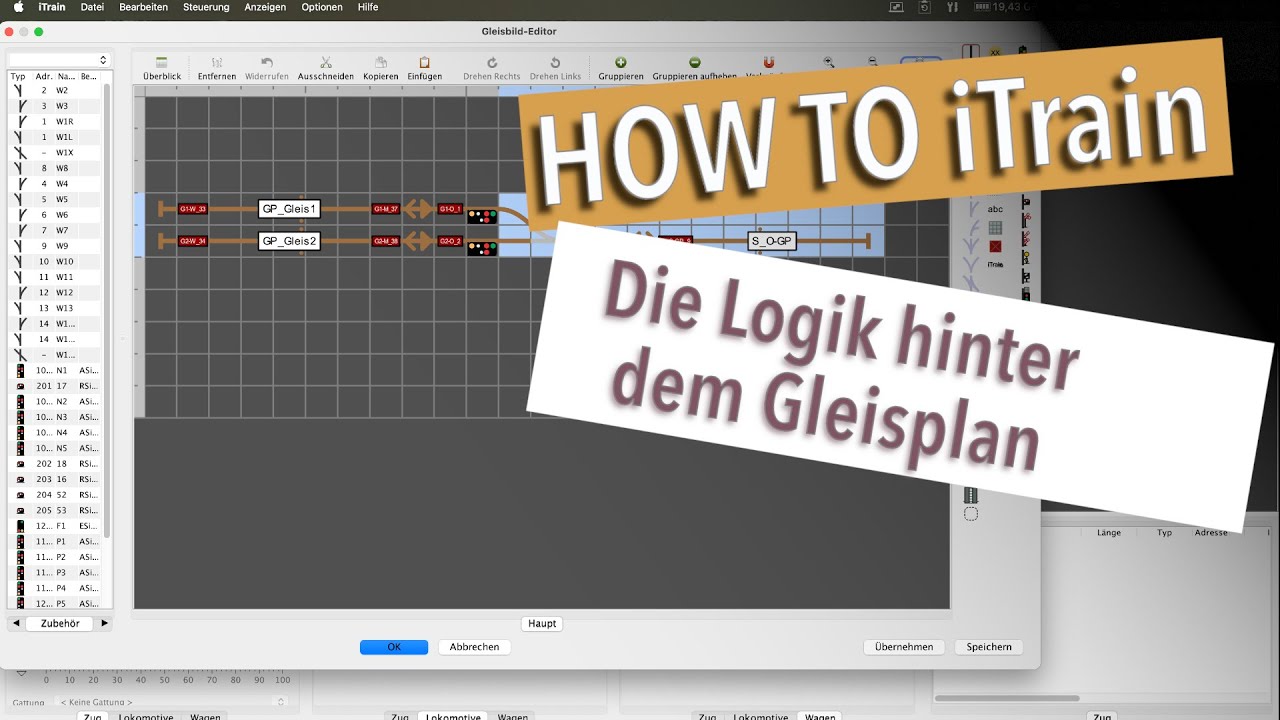Click the Adr. column header in accessory list
The height and width of the screenshot is (720, 1280).
(44, 76)
